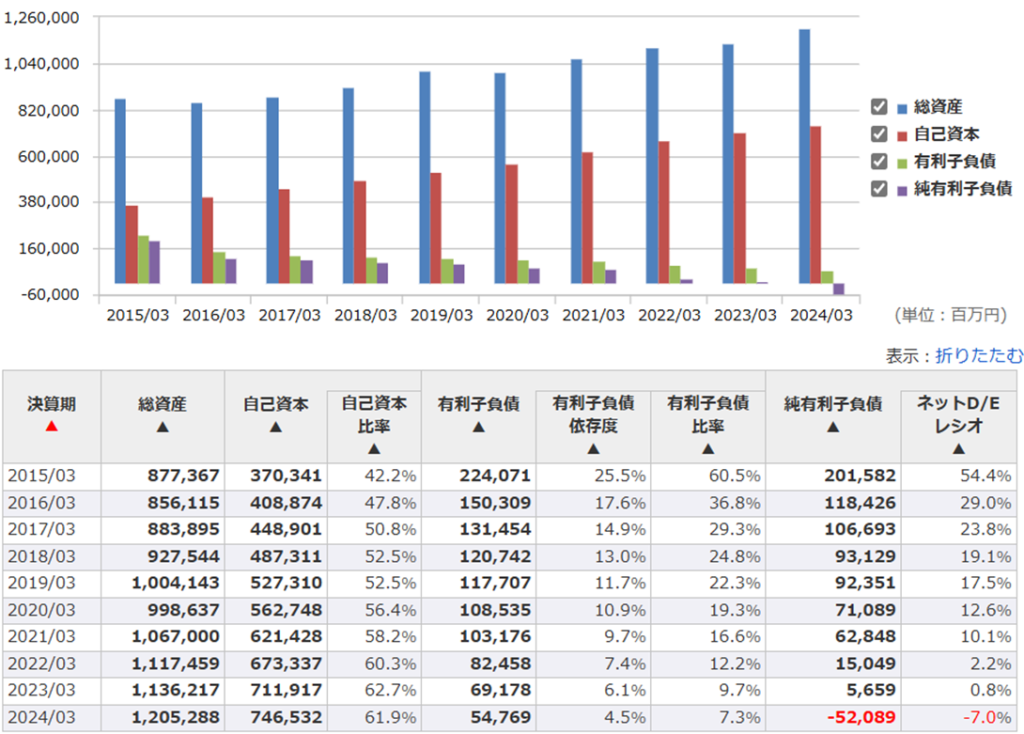Sort by 純有利子負債 column arrow

832,427
